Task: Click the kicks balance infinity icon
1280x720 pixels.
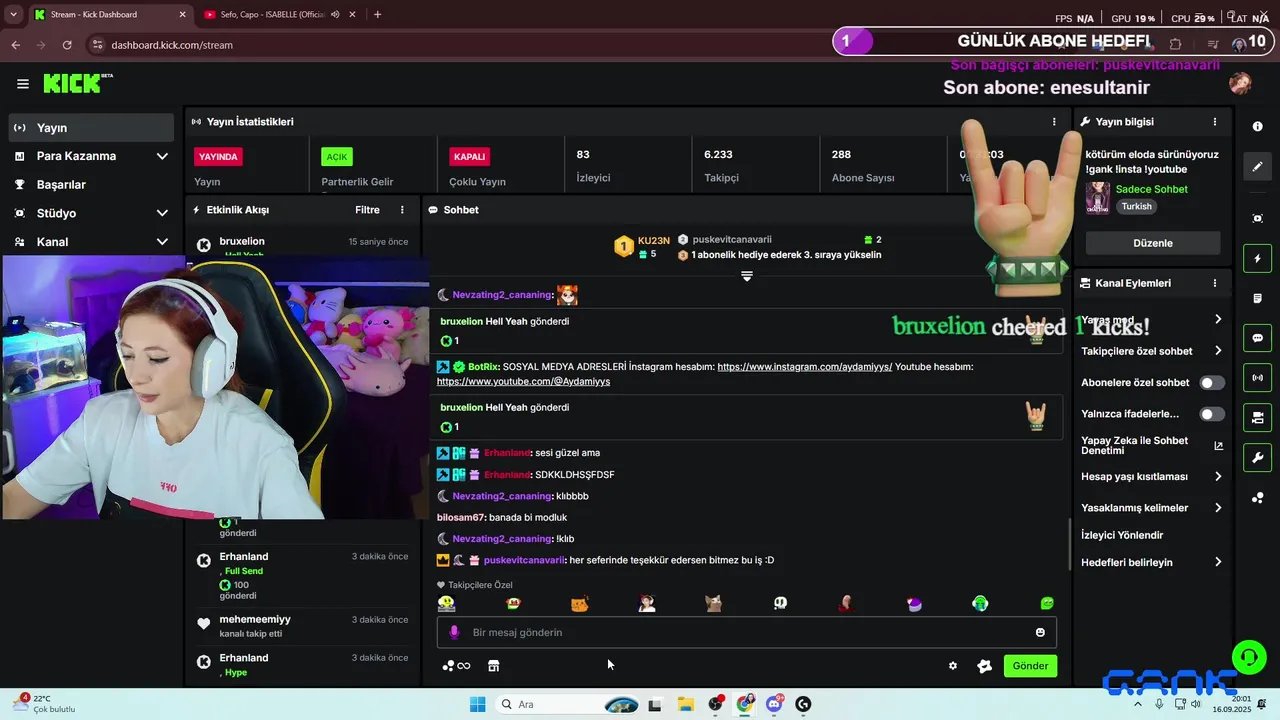Action: [x=456, y=666]
